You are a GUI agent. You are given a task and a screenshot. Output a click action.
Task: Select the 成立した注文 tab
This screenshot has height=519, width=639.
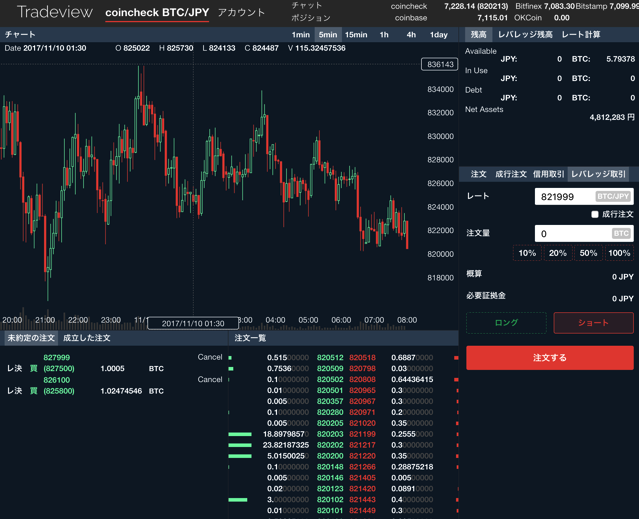click(86, 338)
